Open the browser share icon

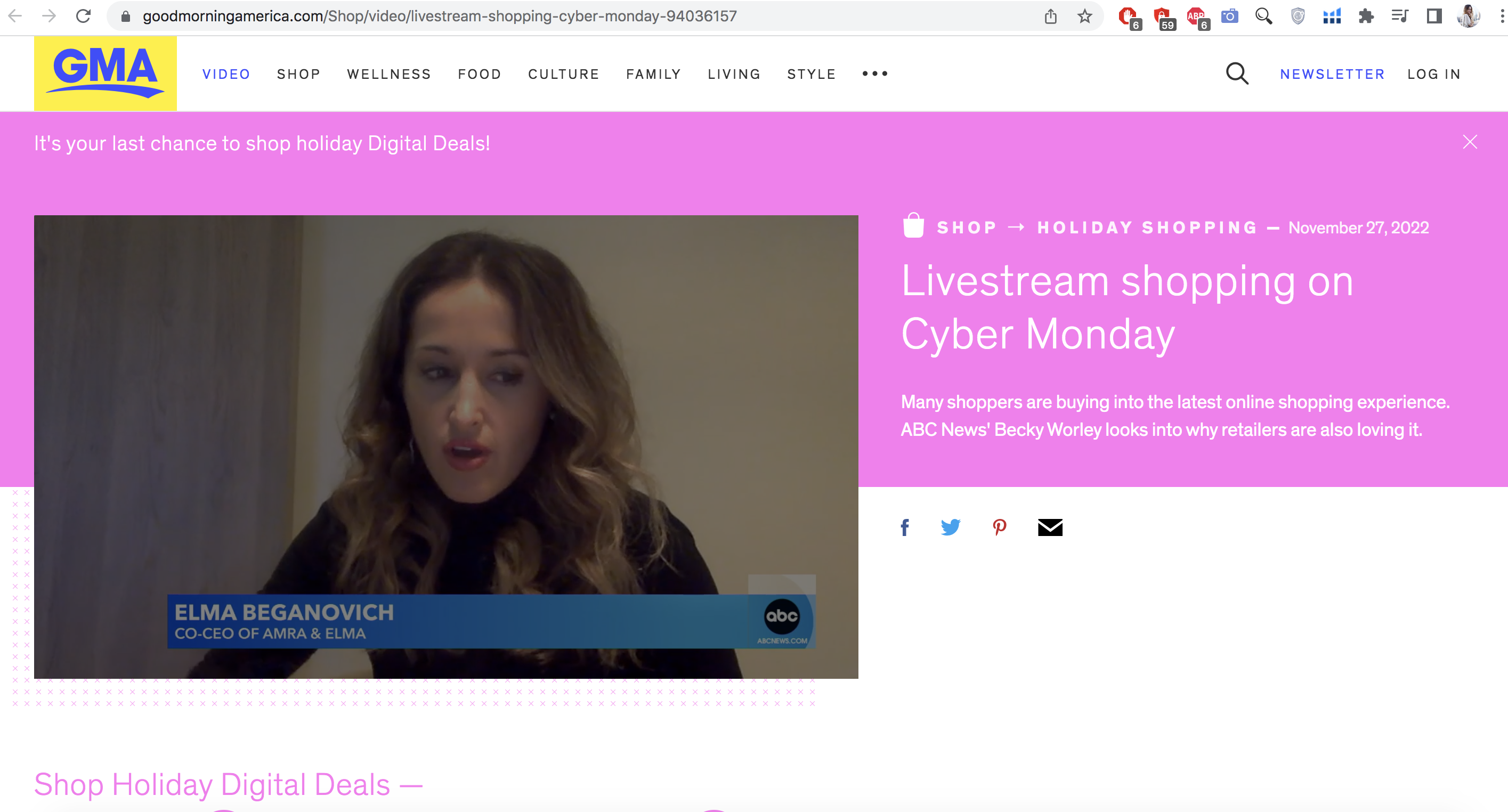click(x=1051, y=16)
